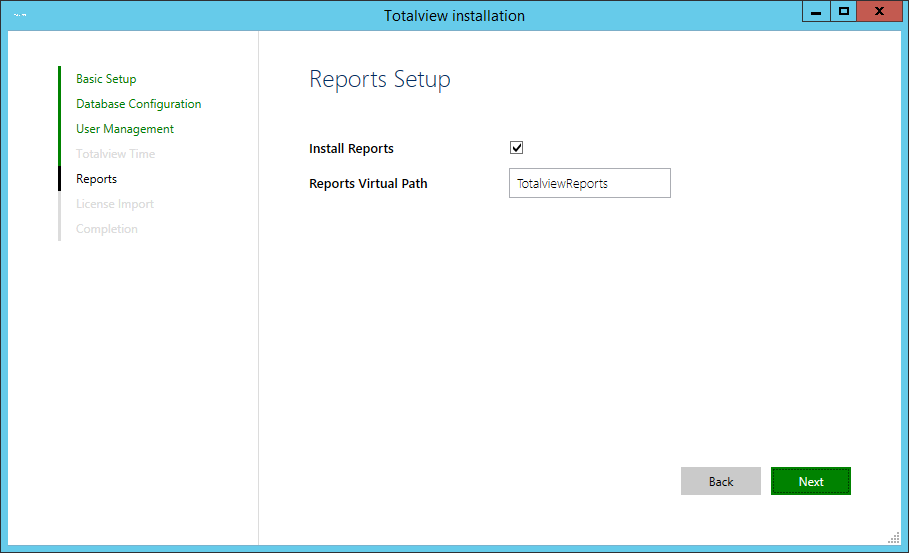The width and height of the screenshot is (909, 553).
Task: Select License Import in the sidebar
Action: pyautogui.click(x=115, y=203)
